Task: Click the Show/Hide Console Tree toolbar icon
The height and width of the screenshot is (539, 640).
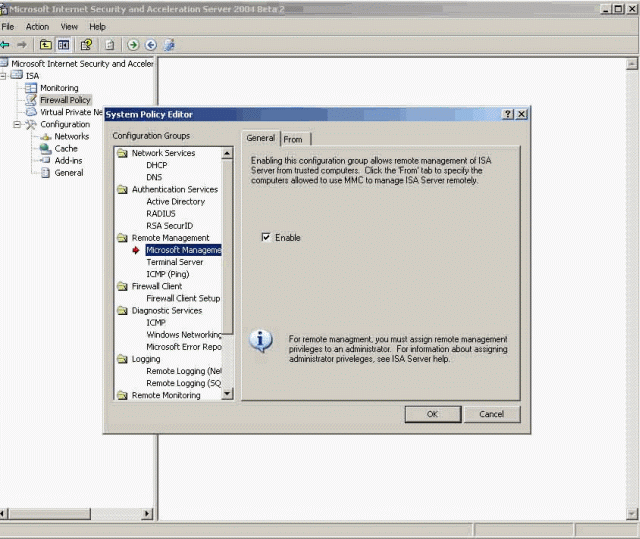Action: pos(64,45)
